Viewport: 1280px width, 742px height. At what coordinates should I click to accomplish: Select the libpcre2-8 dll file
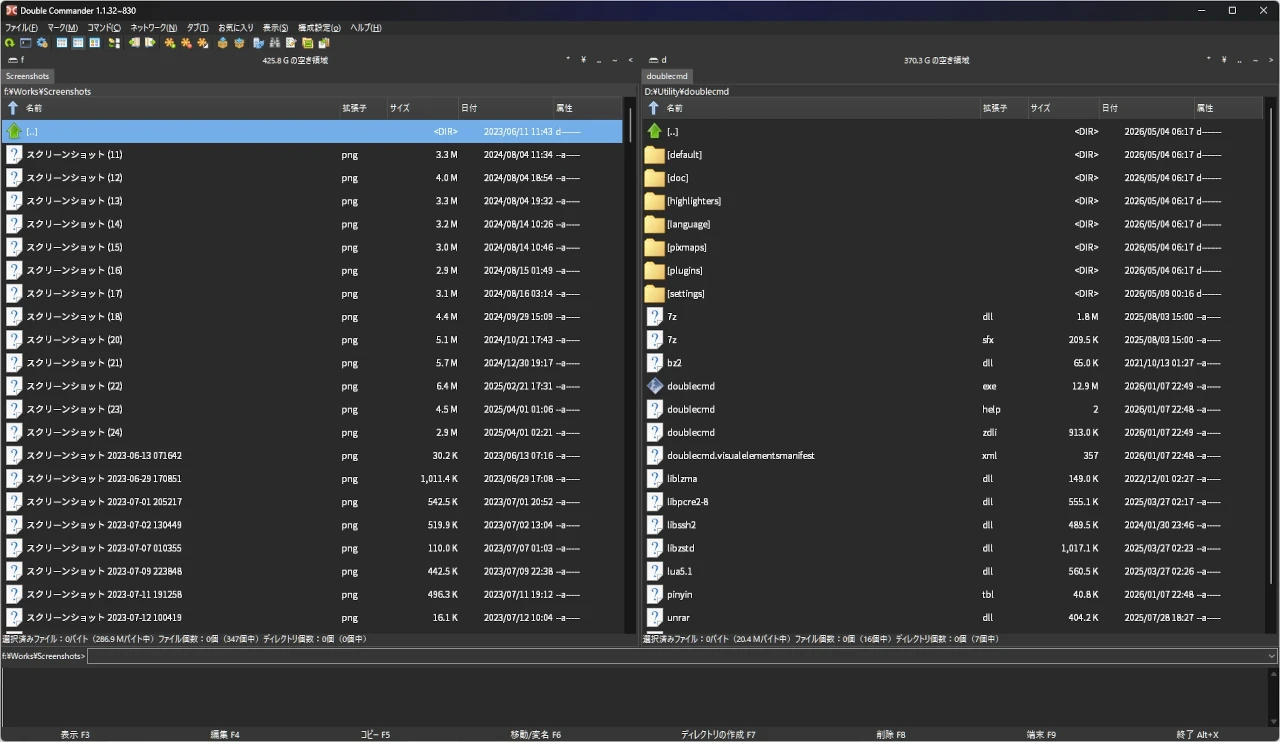pos(953,502)
